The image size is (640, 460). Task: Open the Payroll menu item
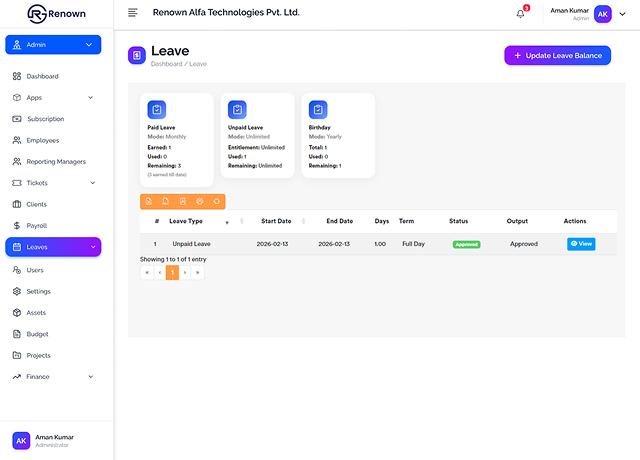(x=36, y=226)
